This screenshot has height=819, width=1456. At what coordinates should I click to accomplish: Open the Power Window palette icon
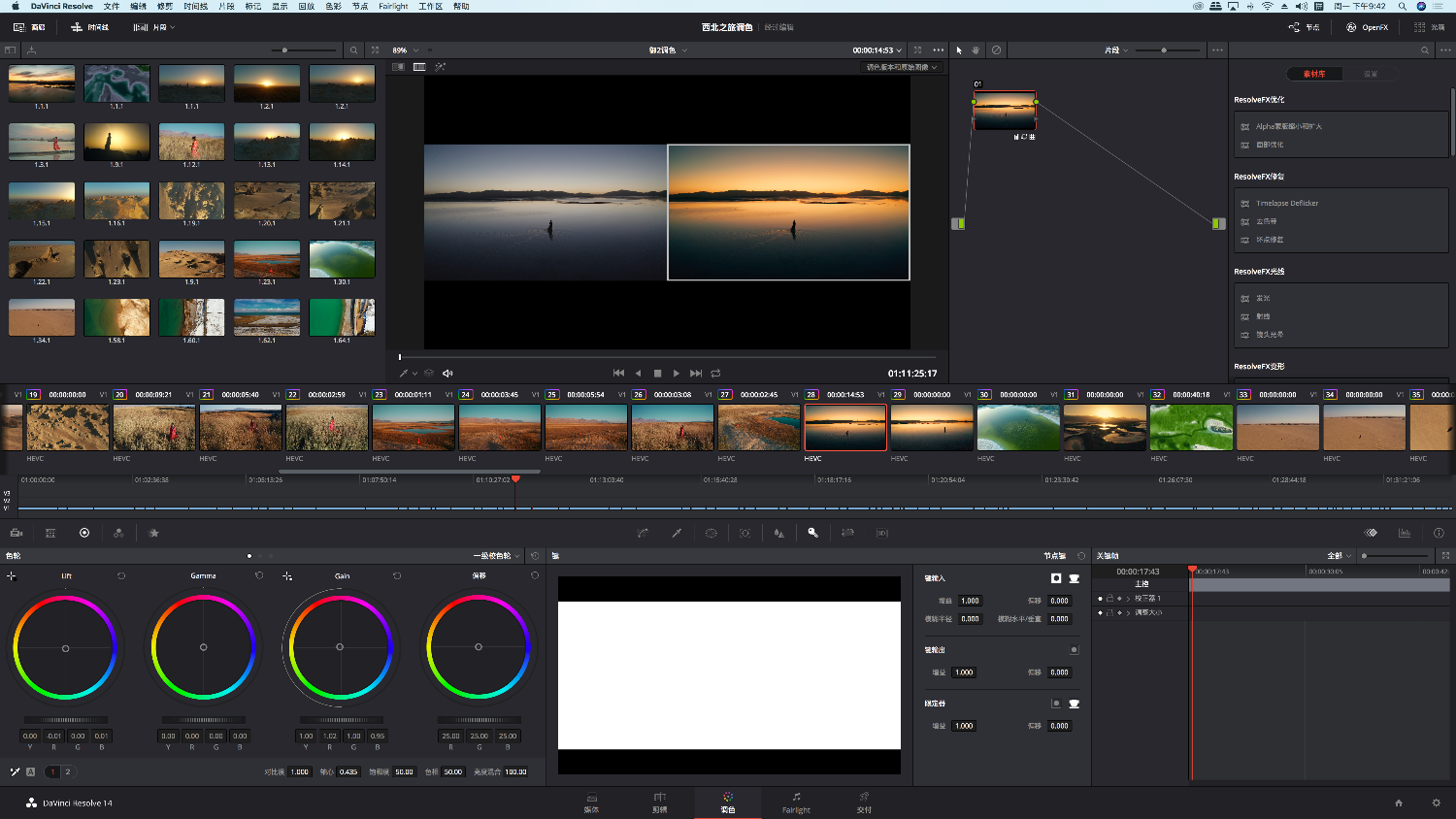[711, 533]
